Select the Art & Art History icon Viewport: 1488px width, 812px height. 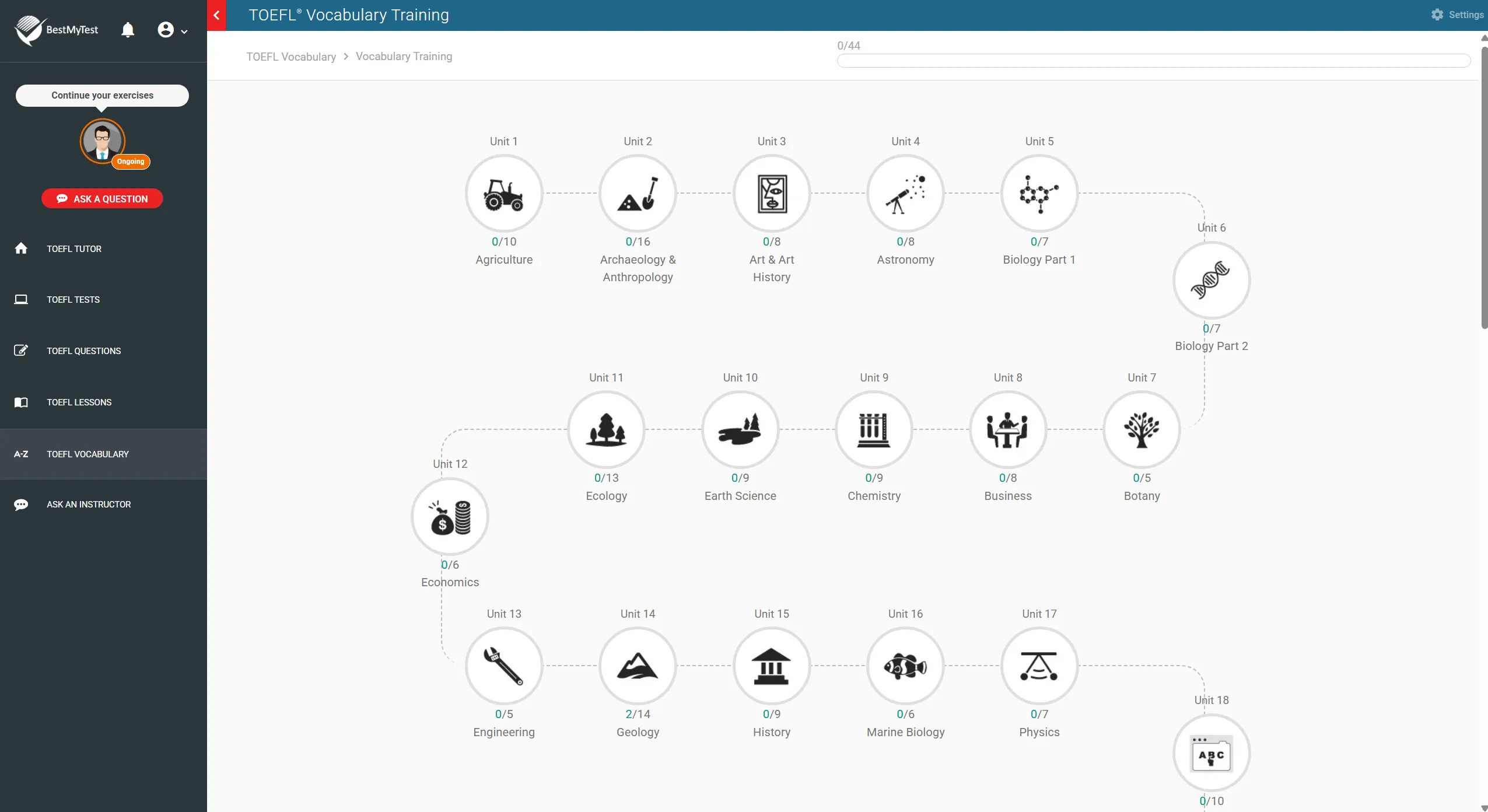[x=772, y=193]
